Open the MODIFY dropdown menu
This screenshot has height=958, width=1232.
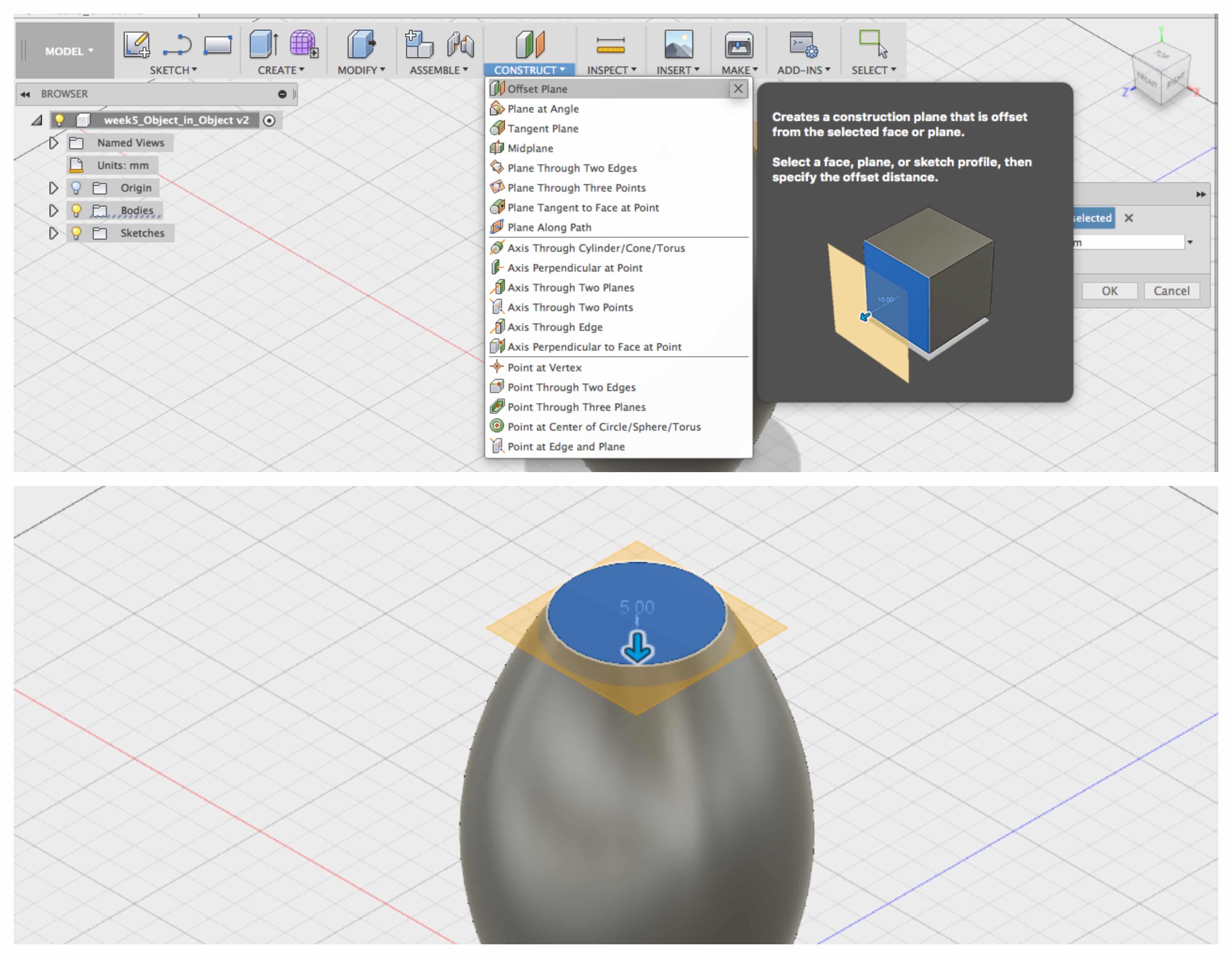point(361,70)
